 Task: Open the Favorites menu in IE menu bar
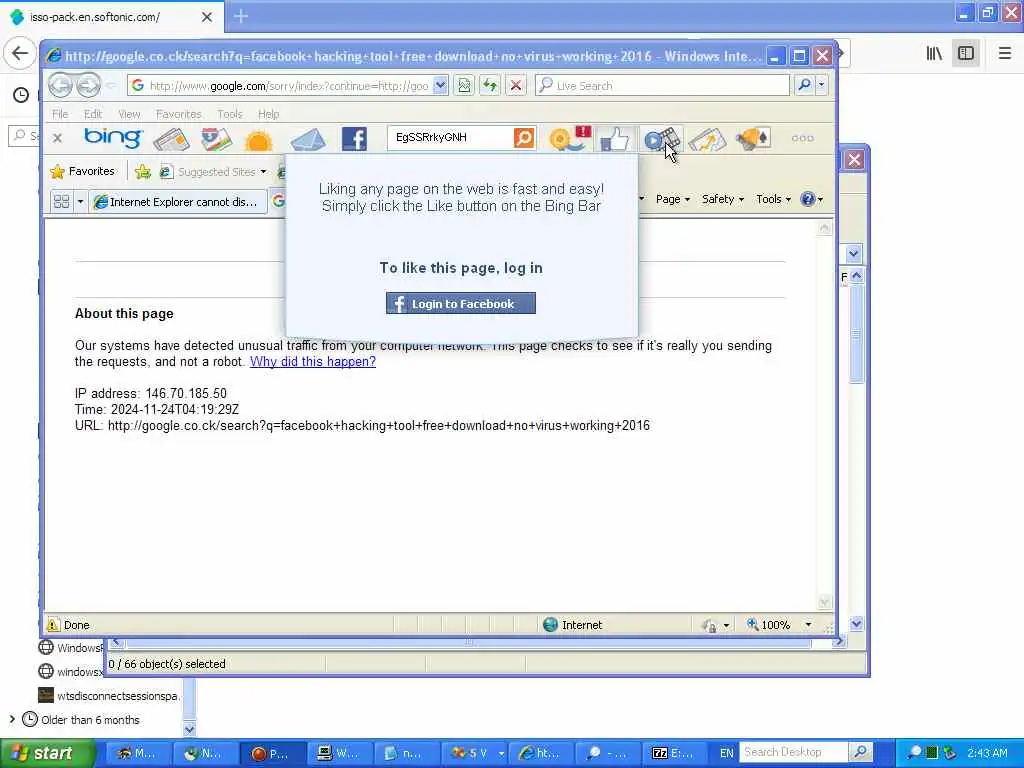178,114
